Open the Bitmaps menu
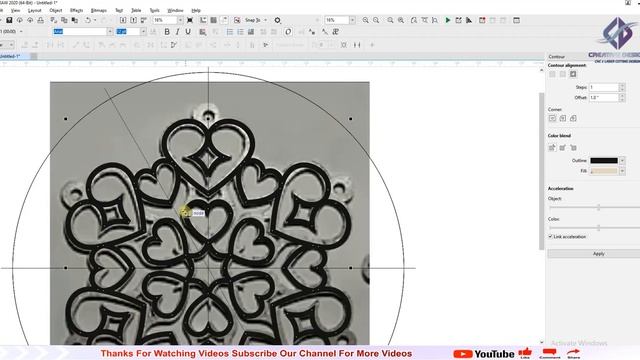The height and width of the screenshot is (360, 640). 99,10
